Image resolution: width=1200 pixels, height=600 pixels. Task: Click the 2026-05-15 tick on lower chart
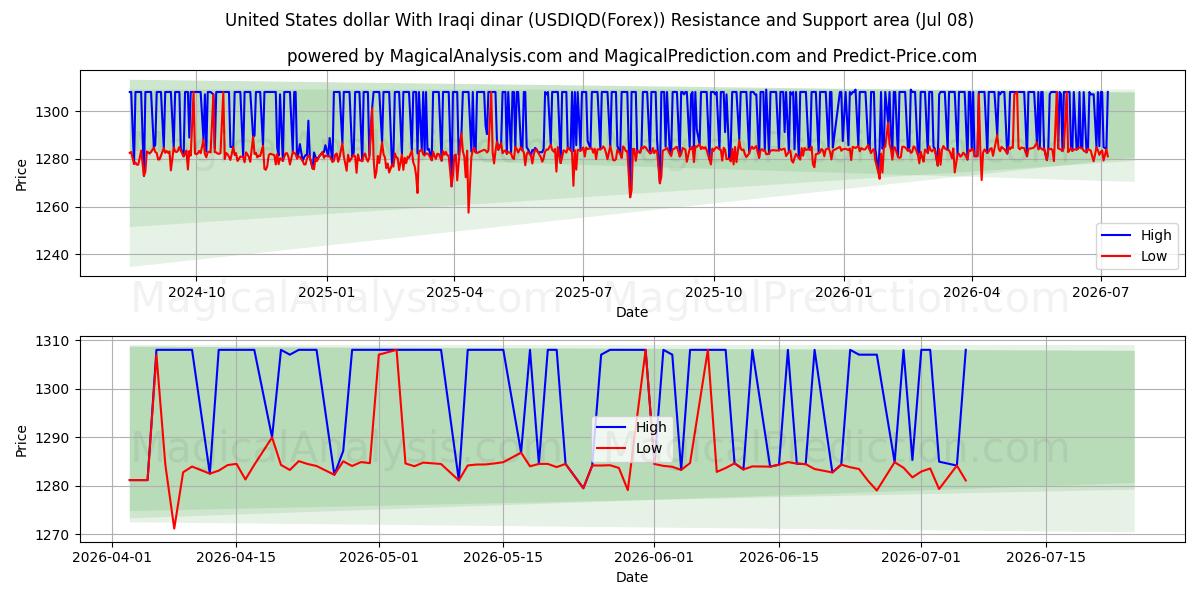click(504, 558)
